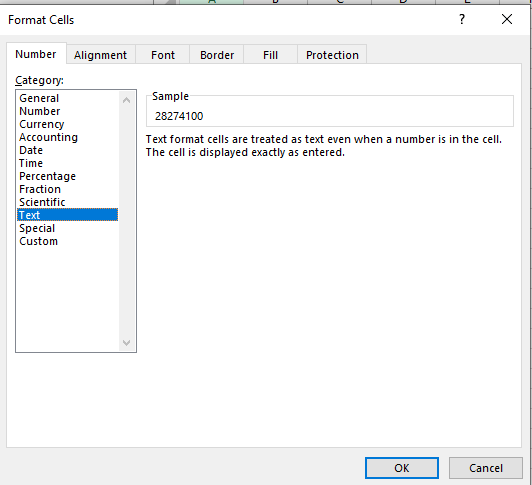Image resolution: width=532 pixels, height=485 pixels.
Task: Open dialog help with the question mark
Action: coord(462,19)
